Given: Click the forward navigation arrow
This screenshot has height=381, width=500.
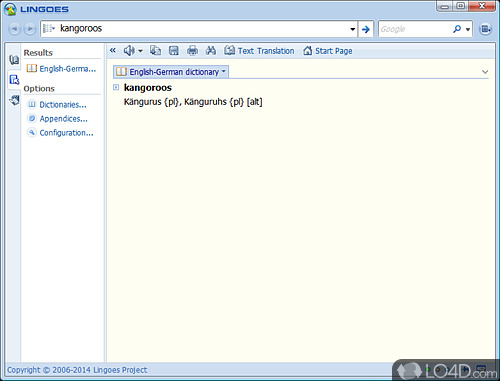Looking at the screenshot, I should (x=30, y=29).
